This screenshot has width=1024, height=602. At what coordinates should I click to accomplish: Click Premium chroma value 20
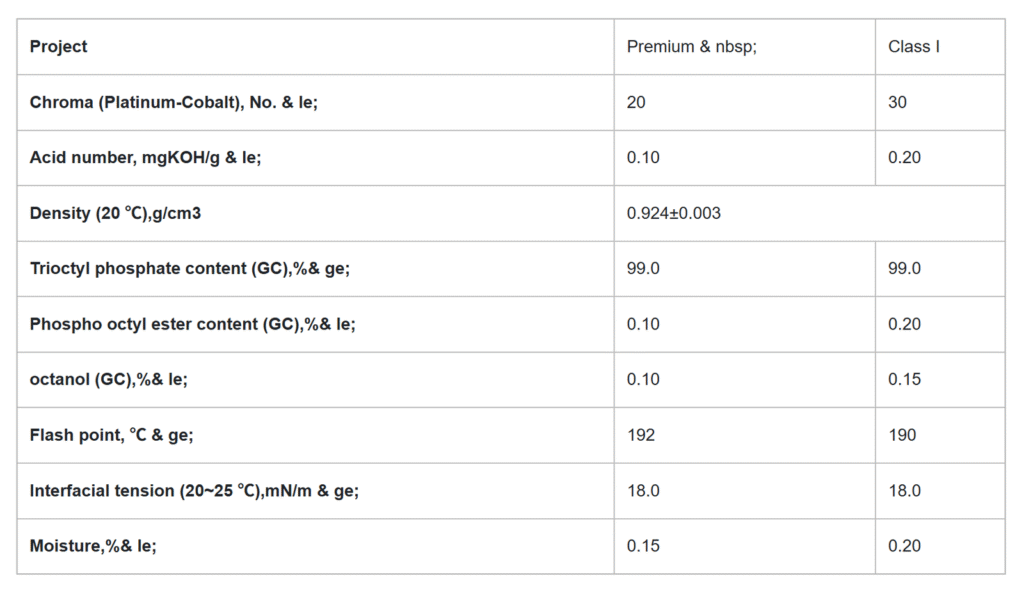pyautogui.click(x=636, y=102)
